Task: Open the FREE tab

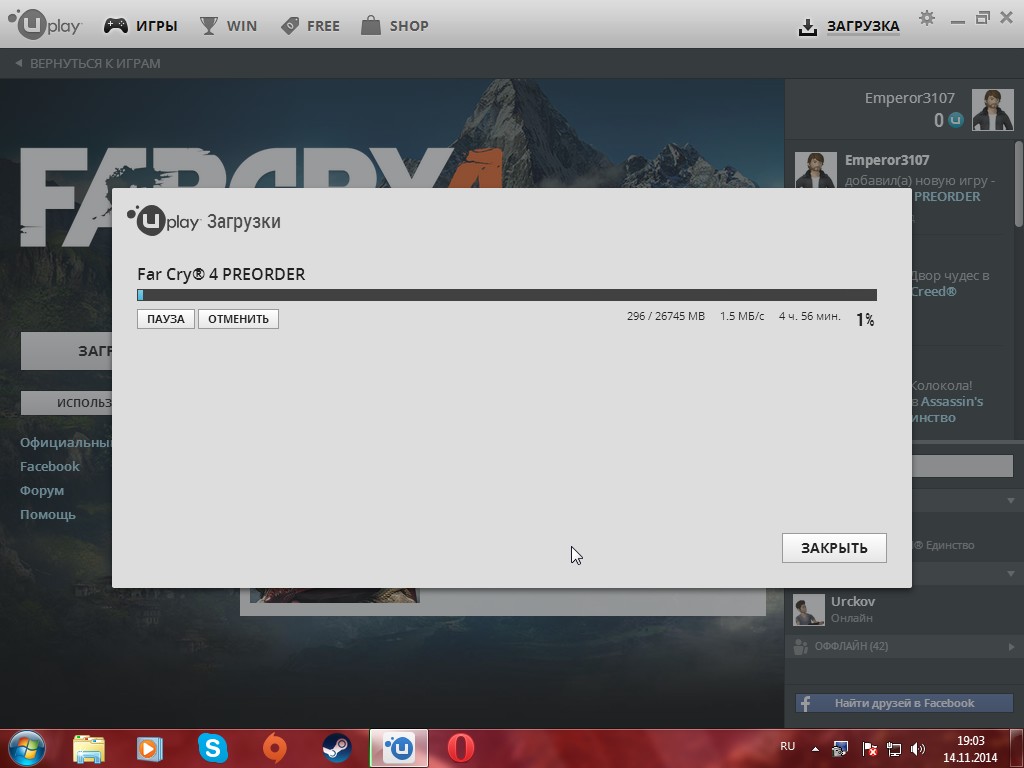Action: (x=323, y=26)
